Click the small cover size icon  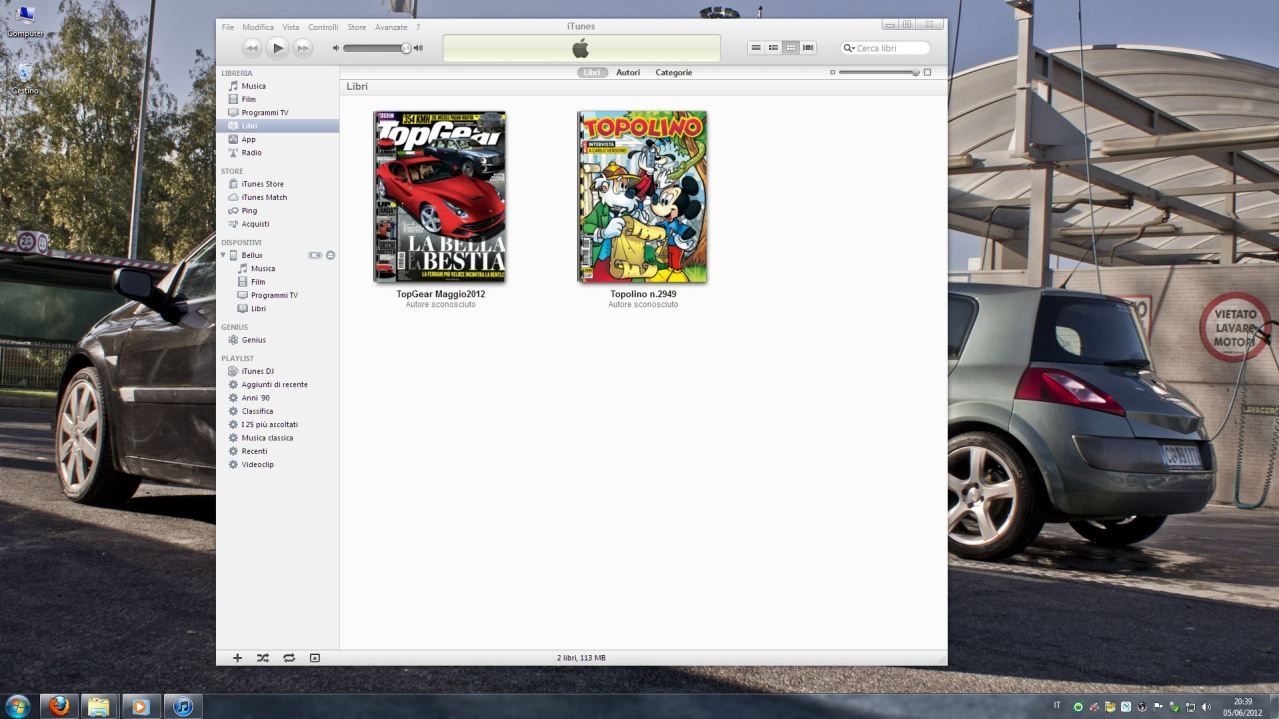pyautogui.click(x=832, y=73)
